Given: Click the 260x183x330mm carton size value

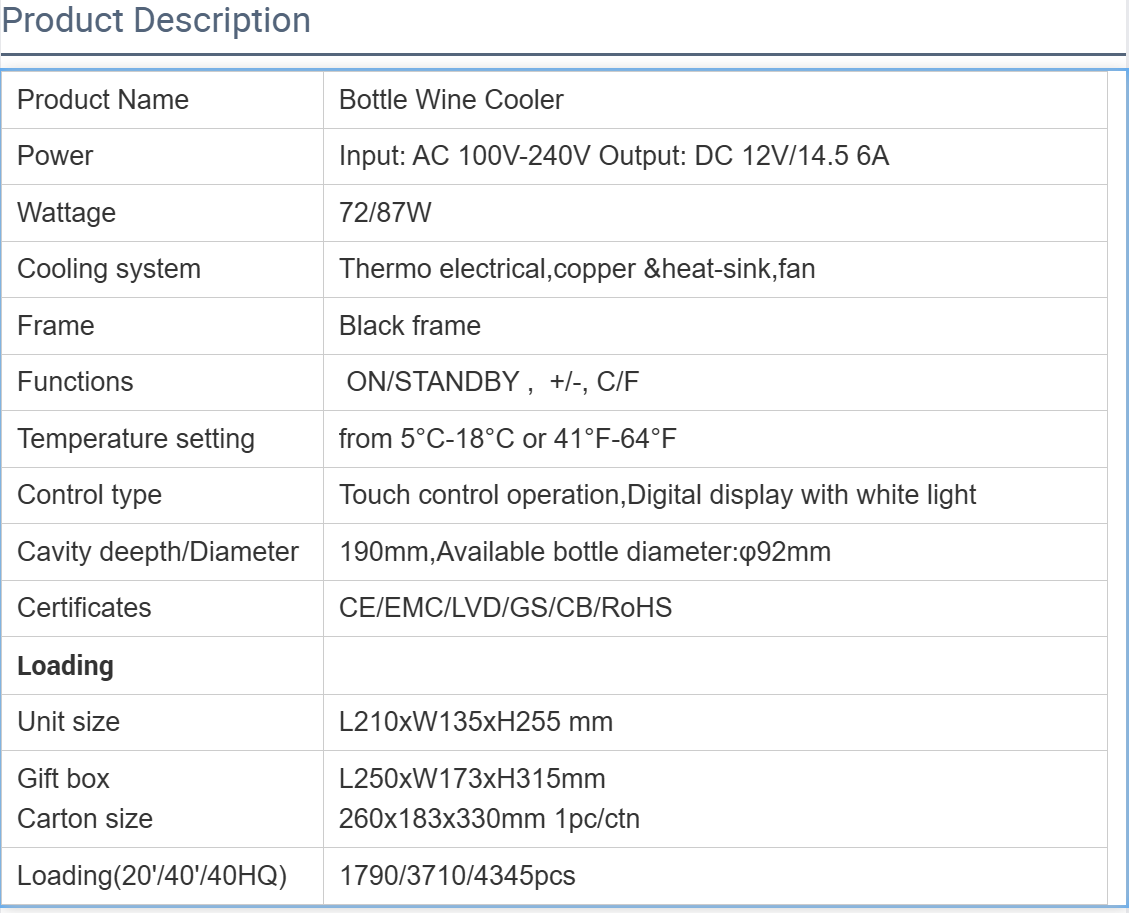Looking at the screenshot, I should click(489, 819).
